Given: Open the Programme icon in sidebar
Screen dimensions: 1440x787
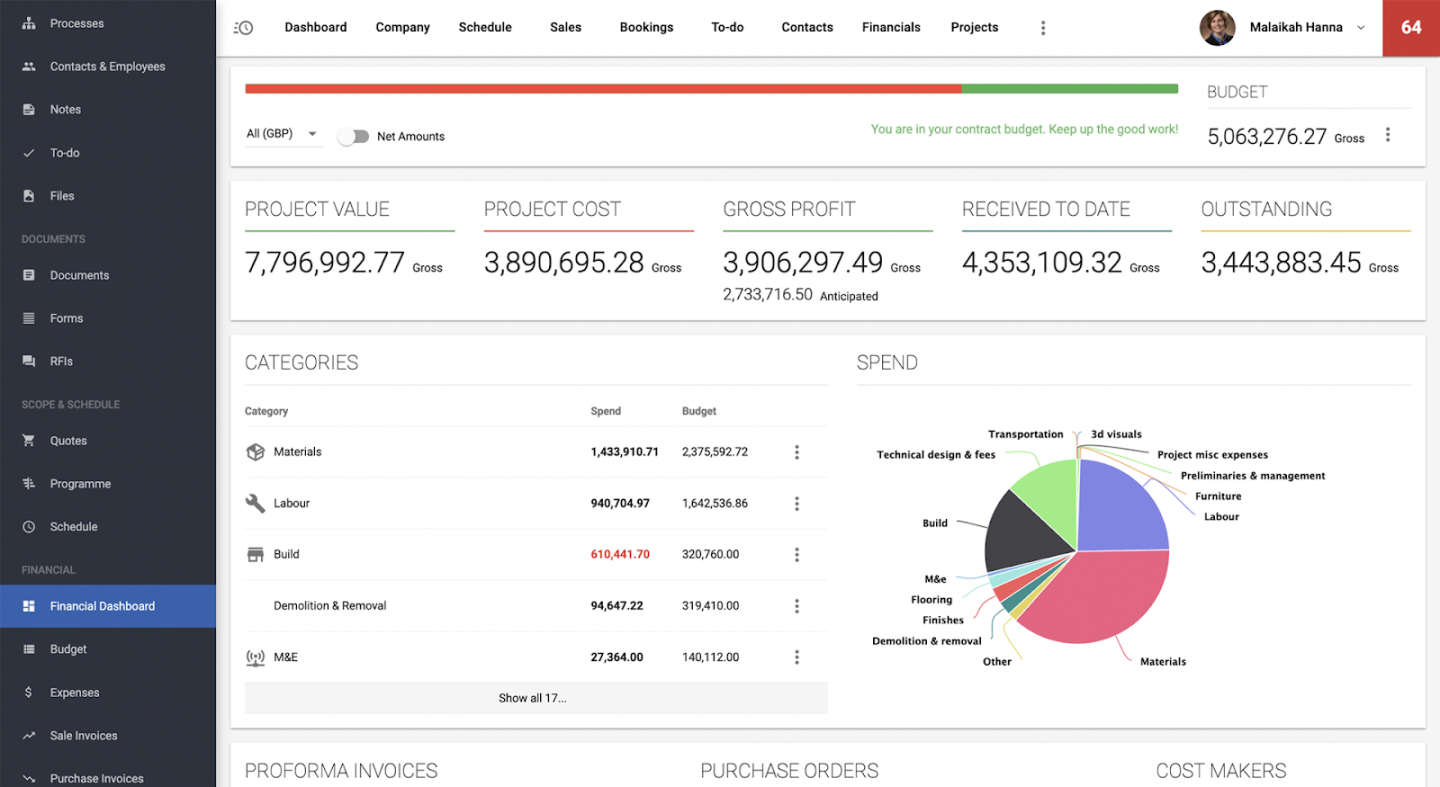Looking at the screenshot, I should 29,484.
